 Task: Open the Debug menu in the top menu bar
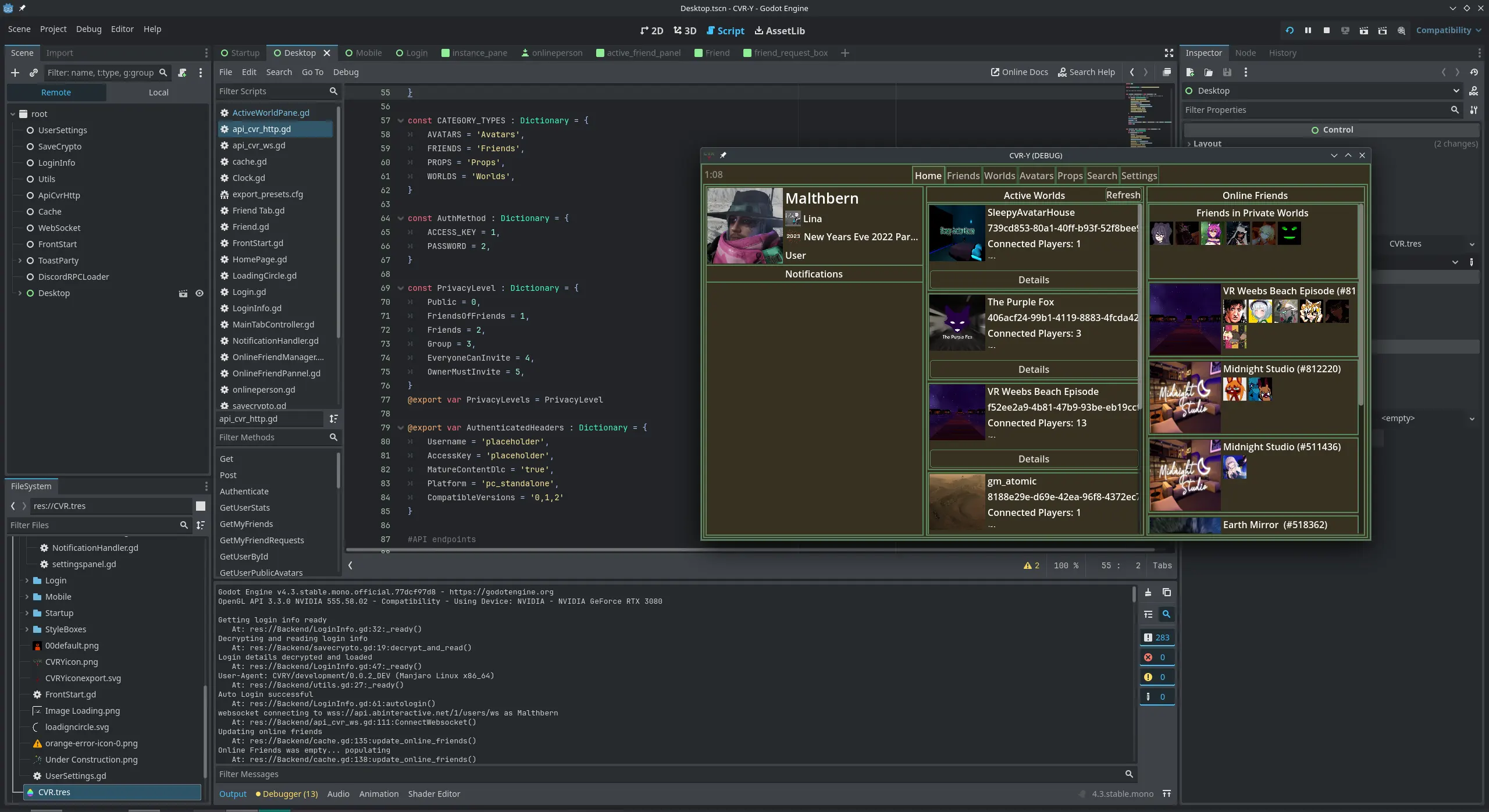[88, 29]
